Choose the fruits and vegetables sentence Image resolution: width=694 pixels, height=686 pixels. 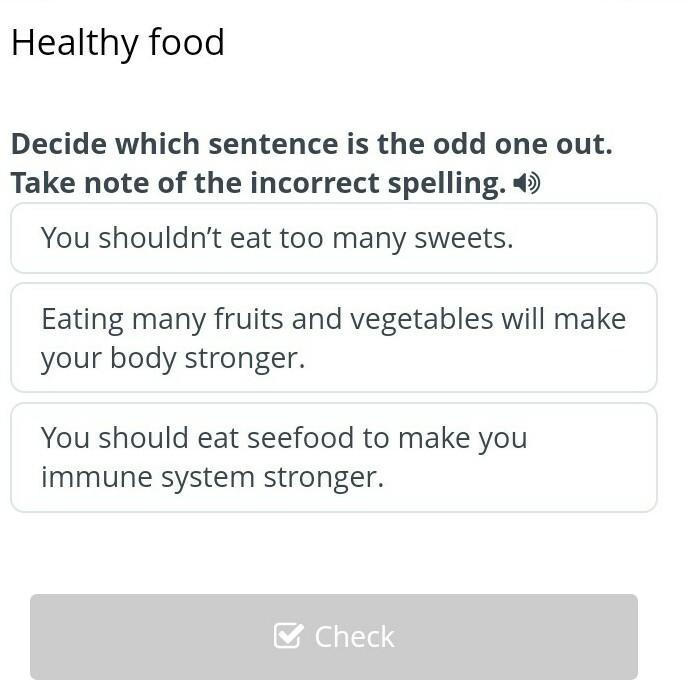333,338
